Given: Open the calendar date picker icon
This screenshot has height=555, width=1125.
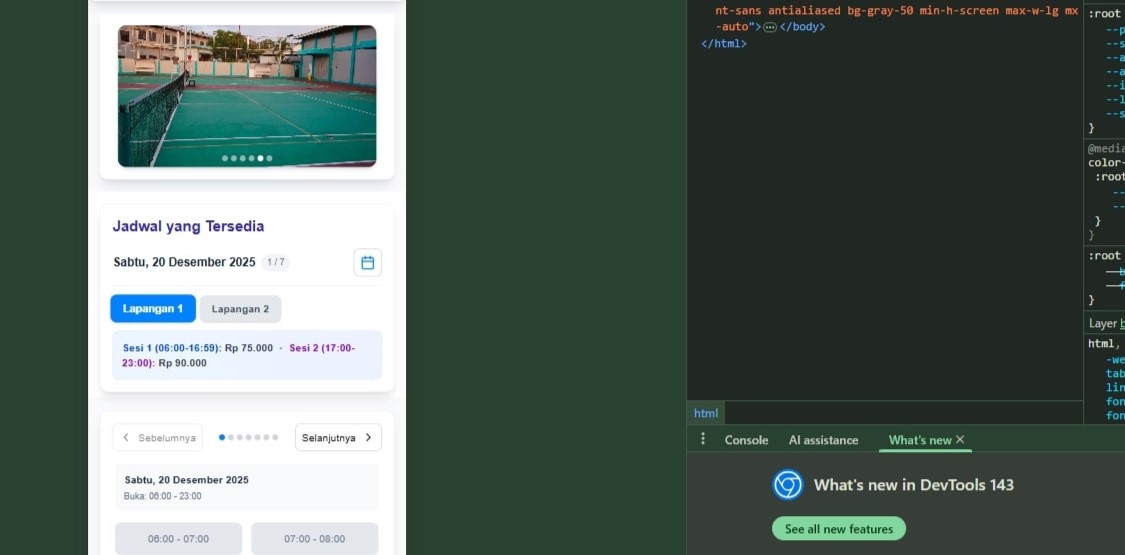Looking at the screenshot, I should point(367,262).
